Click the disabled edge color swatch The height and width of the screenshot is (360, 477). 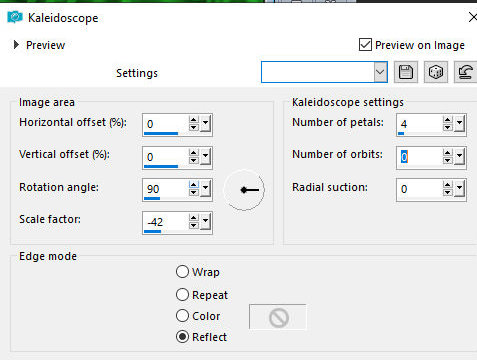(278, 317)
